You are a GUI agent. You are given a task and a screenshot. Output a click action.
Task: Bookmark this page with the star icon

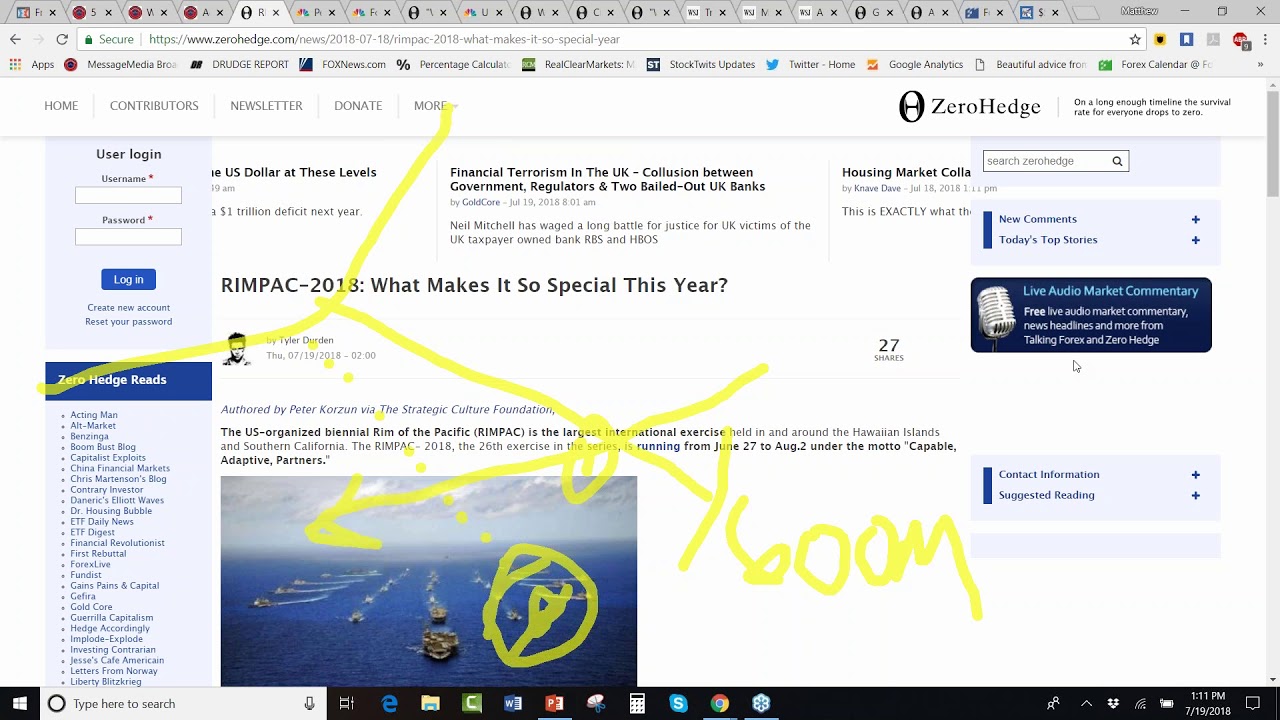point(1135,39)
